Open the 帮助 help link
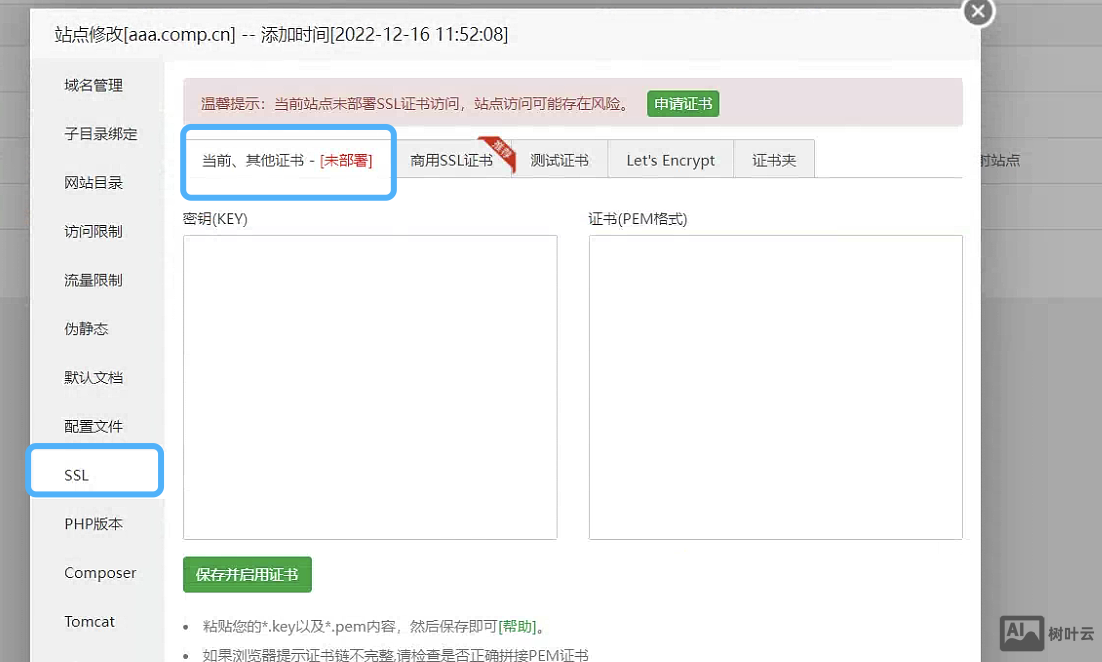 [518, 627]
